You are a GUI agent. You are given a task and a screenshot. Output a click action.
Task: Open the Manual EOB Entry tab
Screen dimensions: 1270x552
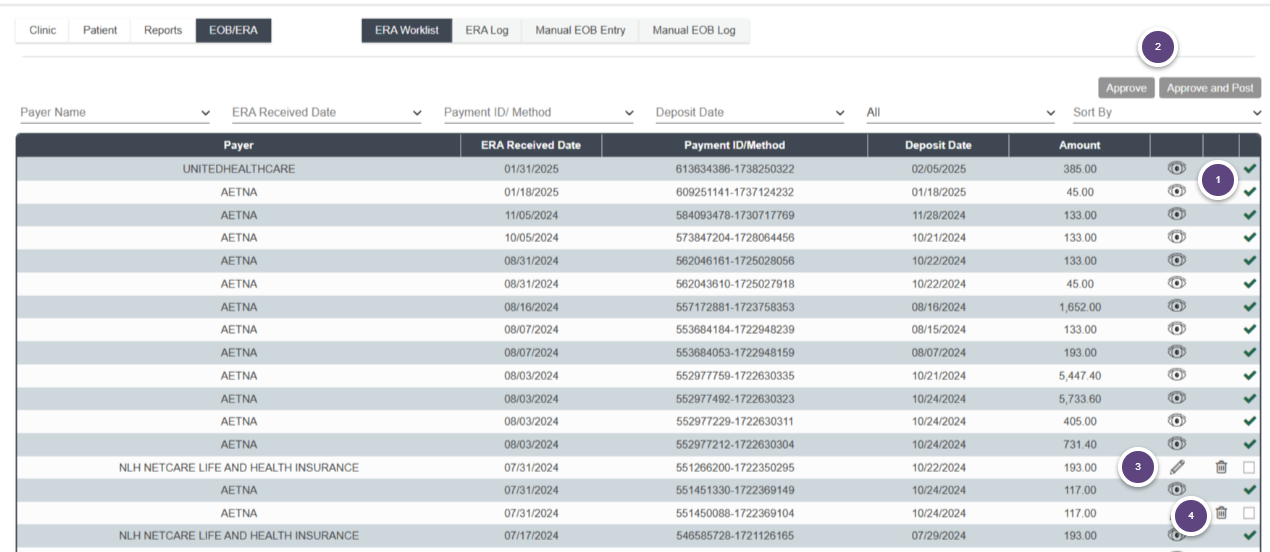580,31
